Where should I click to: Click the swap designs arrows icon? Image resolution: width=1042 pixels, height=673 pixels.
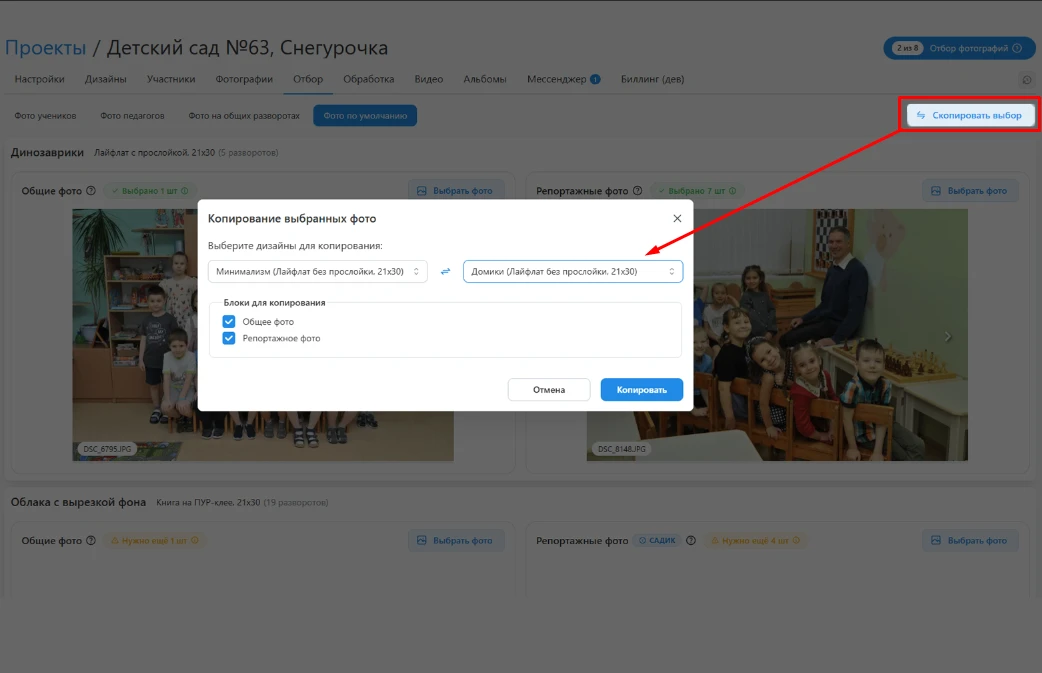[x=445, y=271]
